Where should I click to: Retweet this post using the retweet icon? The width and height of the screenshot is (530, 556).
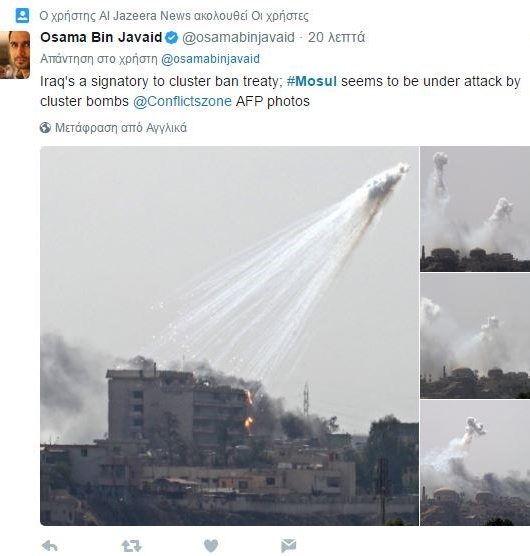131,545
